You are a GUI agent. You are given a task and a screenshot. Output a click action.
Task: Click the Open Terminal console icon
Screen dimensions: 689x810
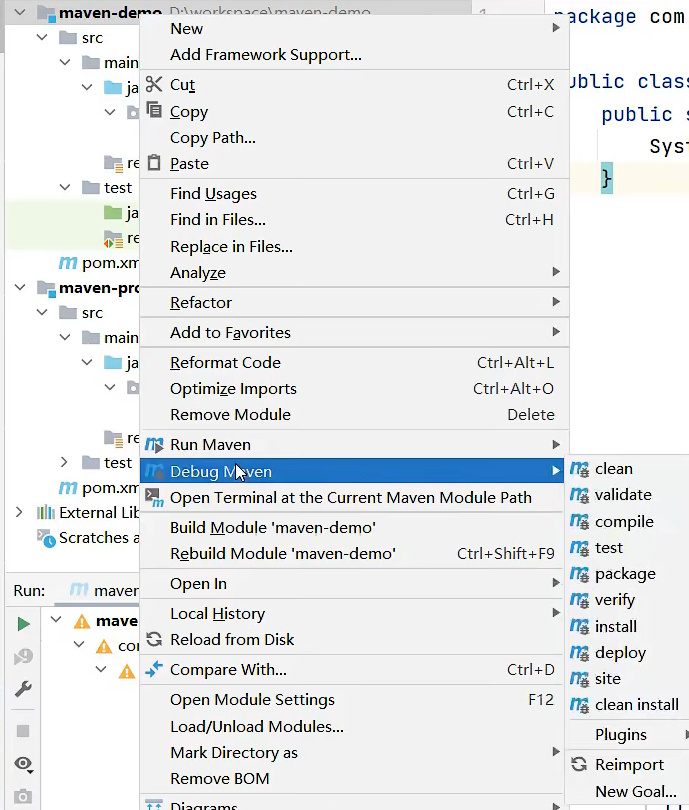pyautogui.click(x=154, y=497)
